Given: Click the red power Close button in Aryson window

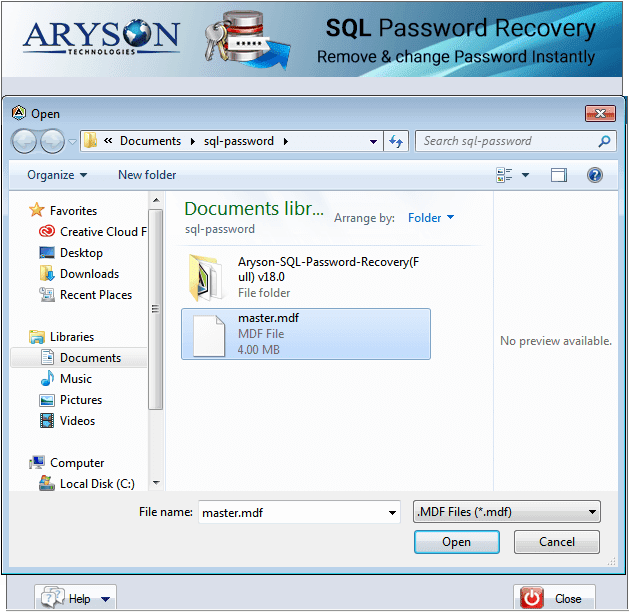Looking at the screenshot, I should (x=554, y=598).
